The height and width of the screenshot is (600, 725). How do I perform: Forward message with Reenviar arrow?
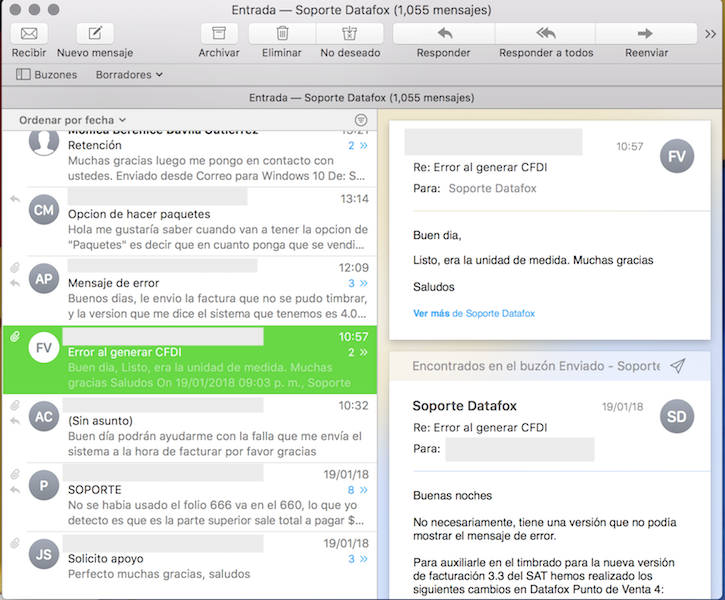(646, 33)
